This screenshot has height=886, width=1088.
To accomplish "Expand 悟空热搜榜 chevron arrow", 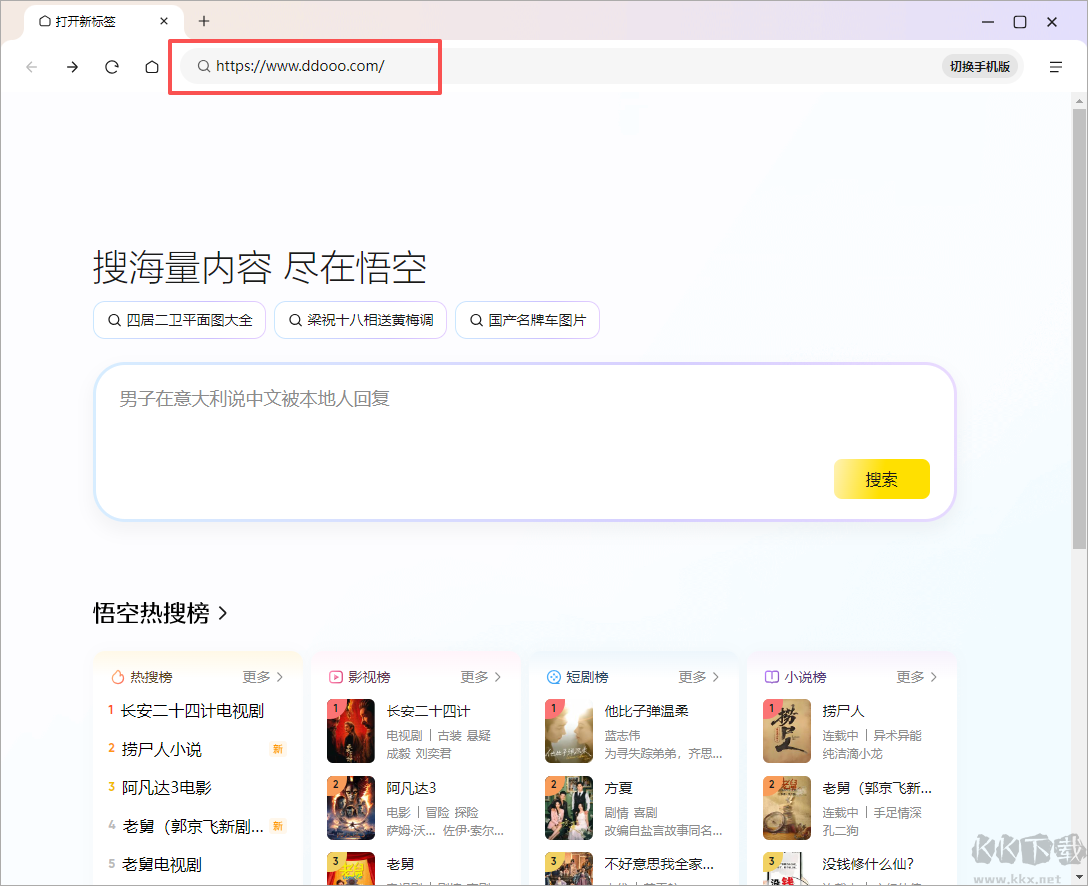I will [x=223, y=613].
